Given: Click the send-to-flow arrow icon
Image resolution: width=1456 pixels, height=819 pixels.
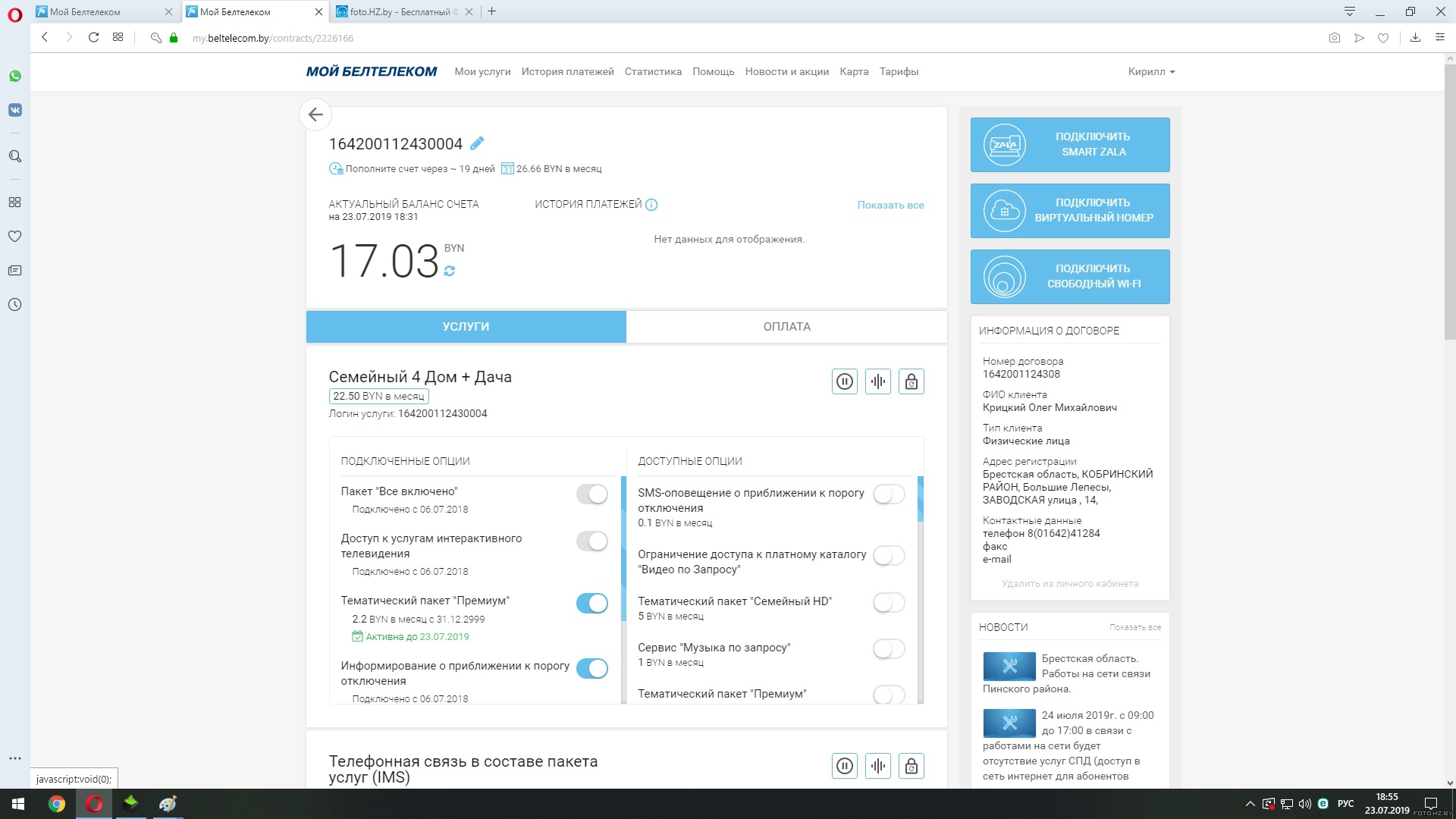Looking at the screenshot, I should [x=1359, y=38].
